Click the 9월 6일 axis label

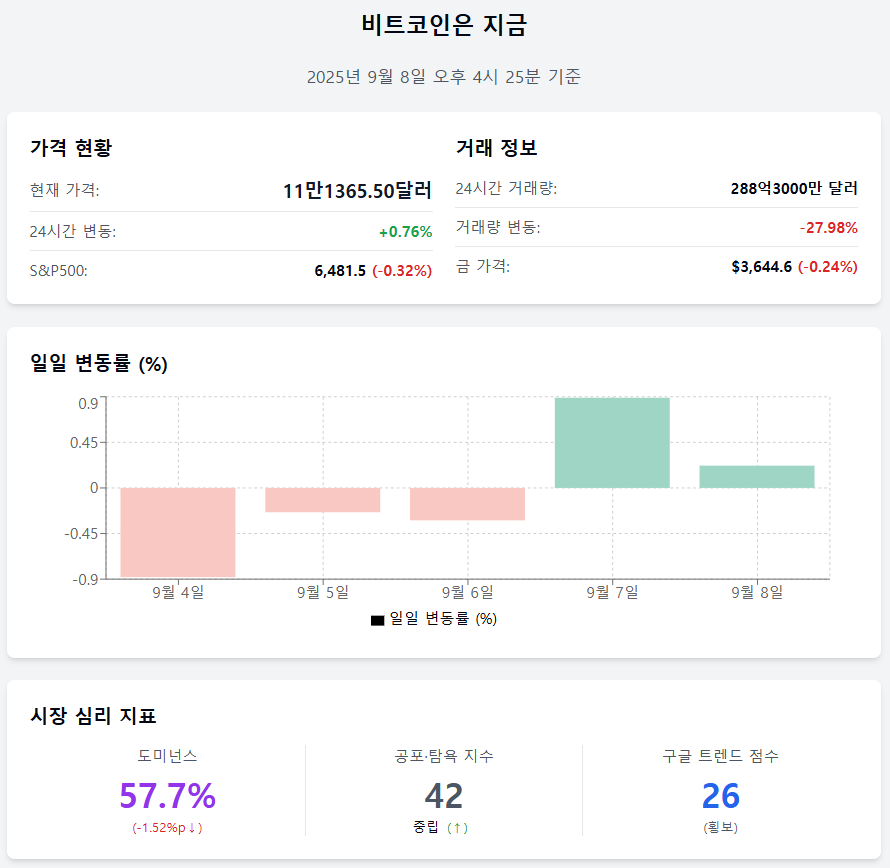(x=467, y=592)
